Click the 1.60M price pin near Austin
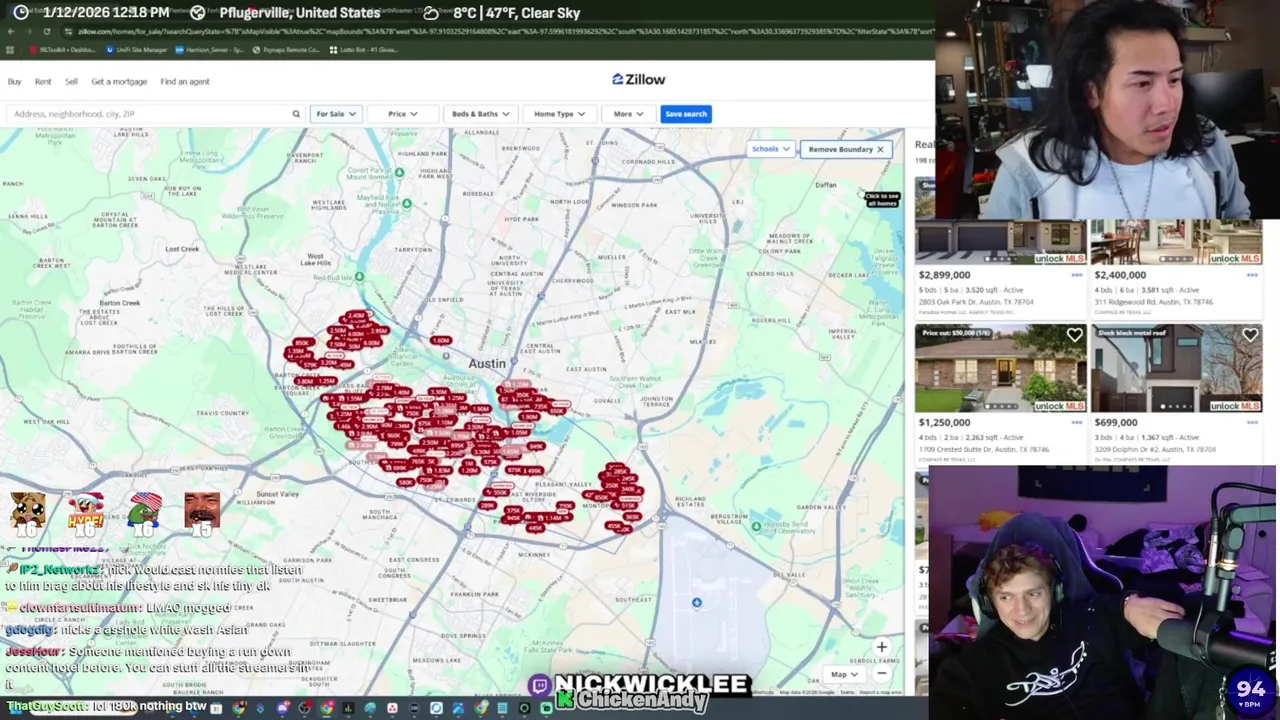Screen dimensions: 1280x720 tap(441, 341)
